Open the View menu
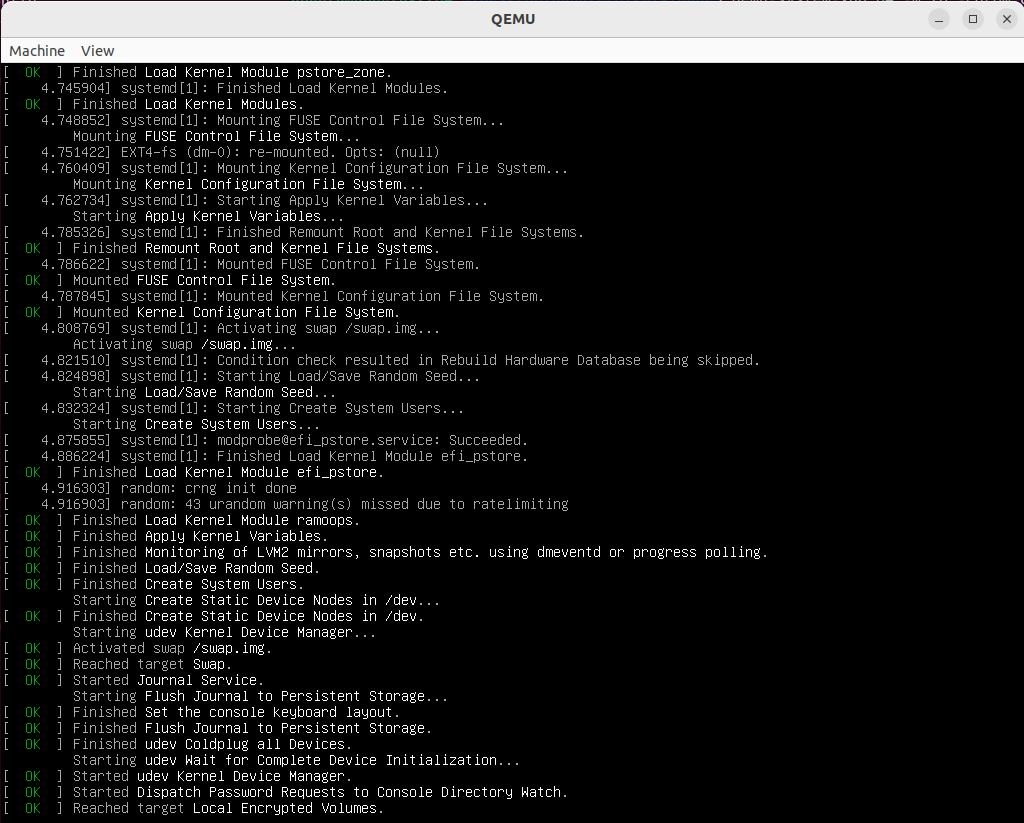The image size is (1024, 823). click(x=98, y=51)
